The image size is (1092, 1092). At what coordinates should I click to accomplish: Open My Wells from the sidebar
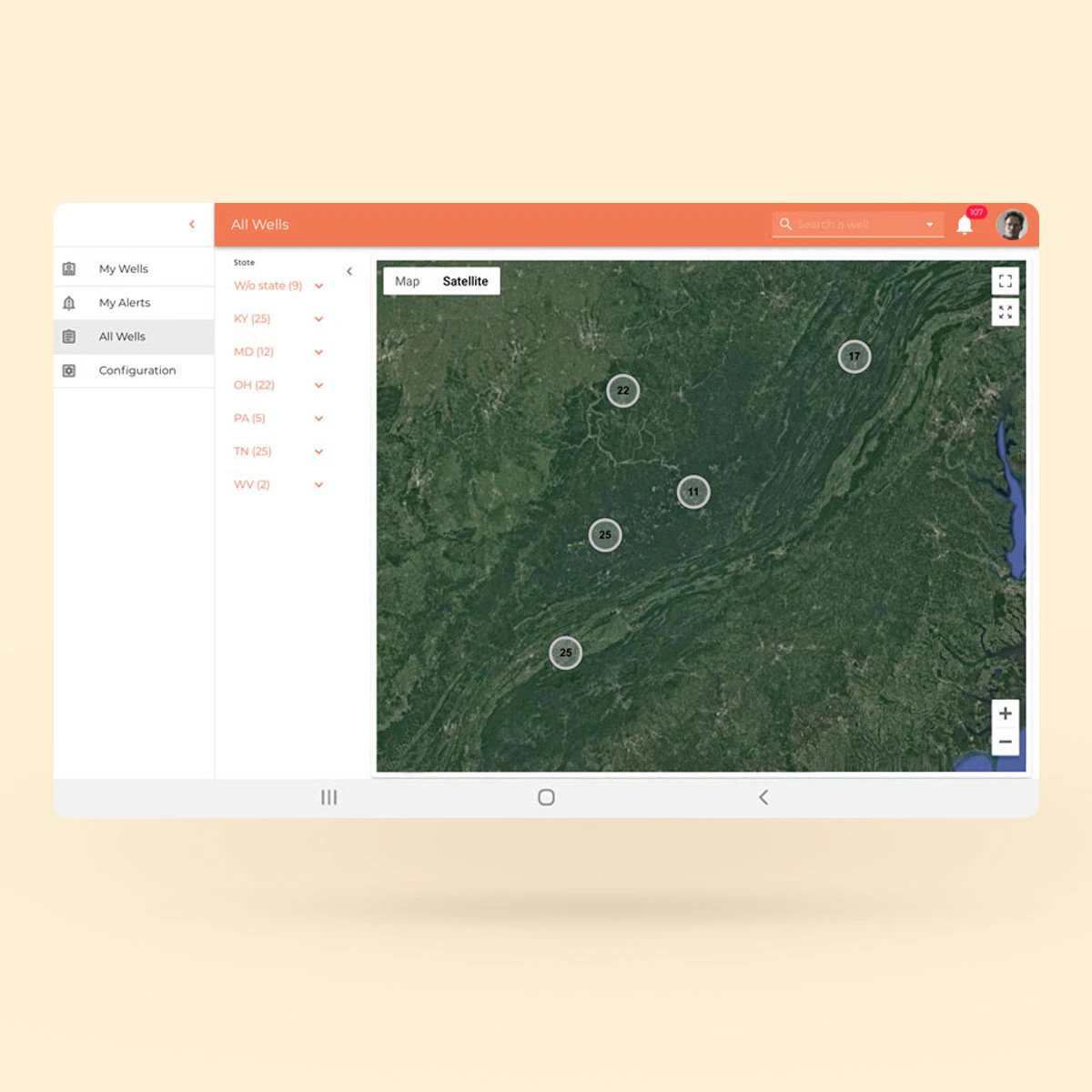pyautogui.click(x=123, y=268)
